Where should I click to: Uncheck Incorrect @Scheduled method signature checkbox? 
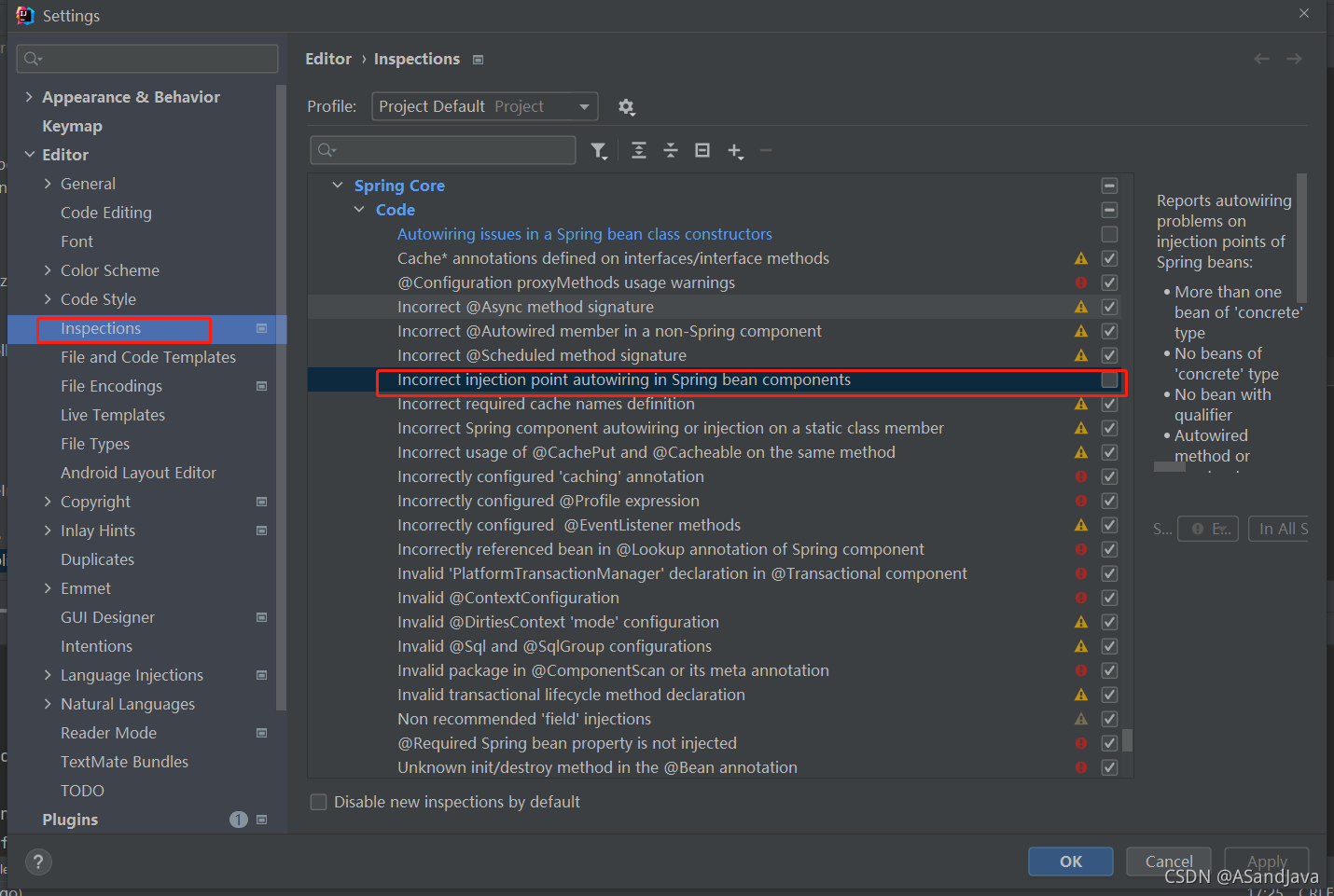click(x=1109, y=355)
